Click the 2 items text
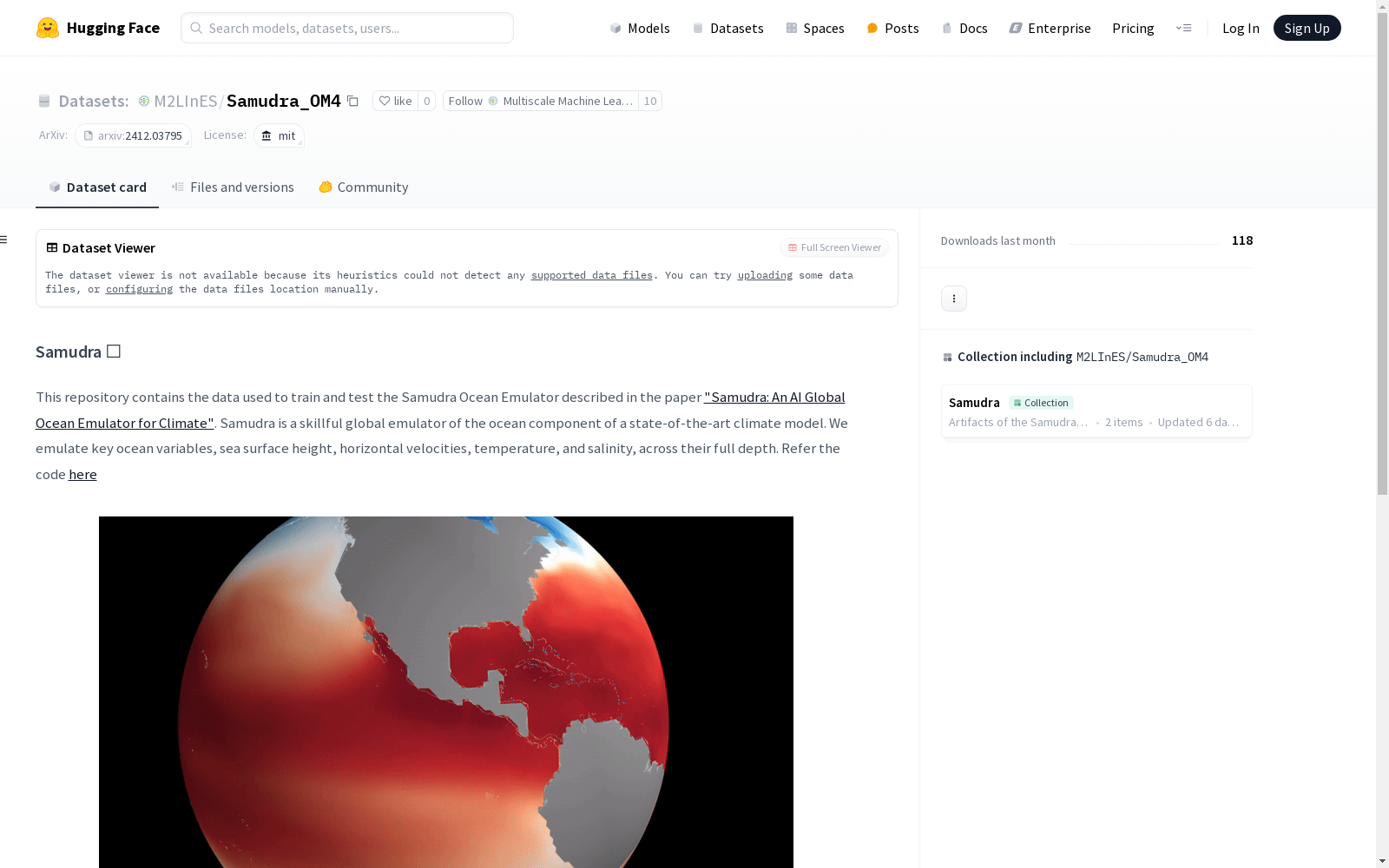The width and height of the screenshot is (1389, 868). click(1124, 422)
